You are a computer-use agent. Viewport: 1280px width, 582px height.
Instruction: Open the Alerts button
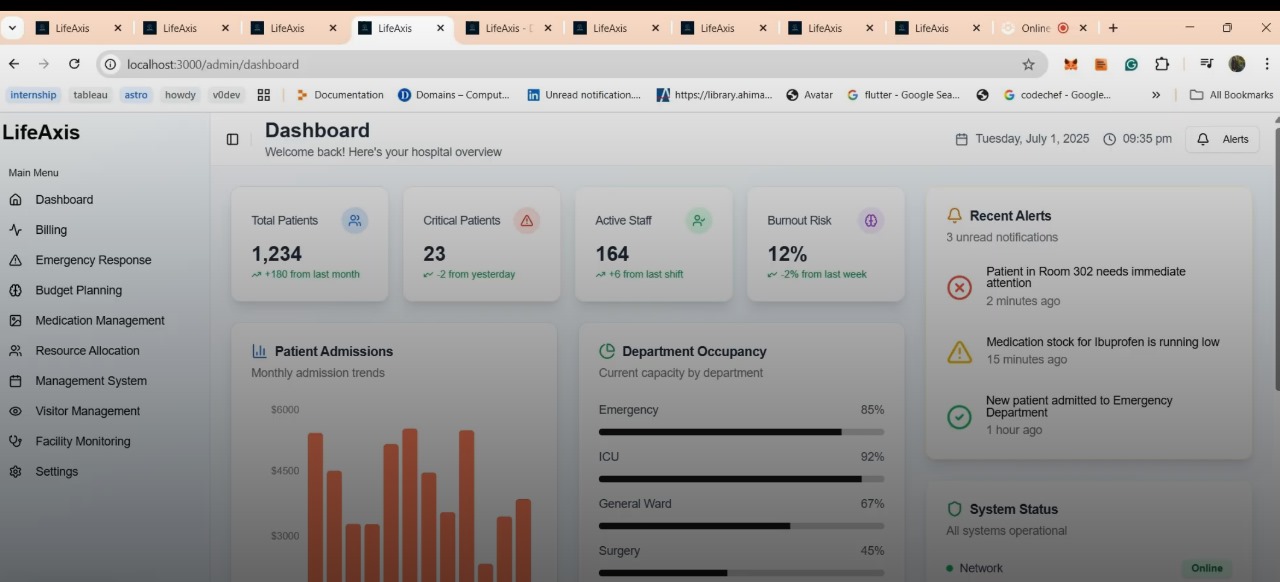tap(1222, 139)
